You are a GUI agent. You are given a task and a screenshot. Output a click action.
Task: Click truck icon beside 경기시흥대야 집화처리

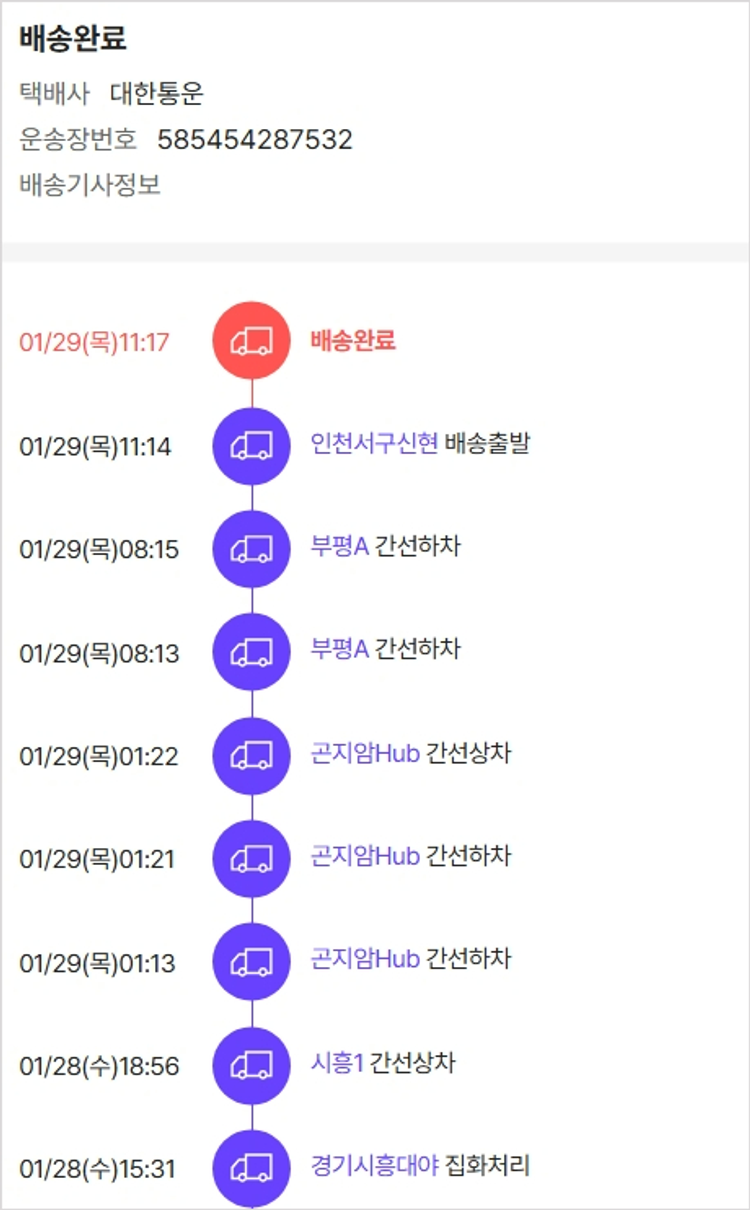251,1168
